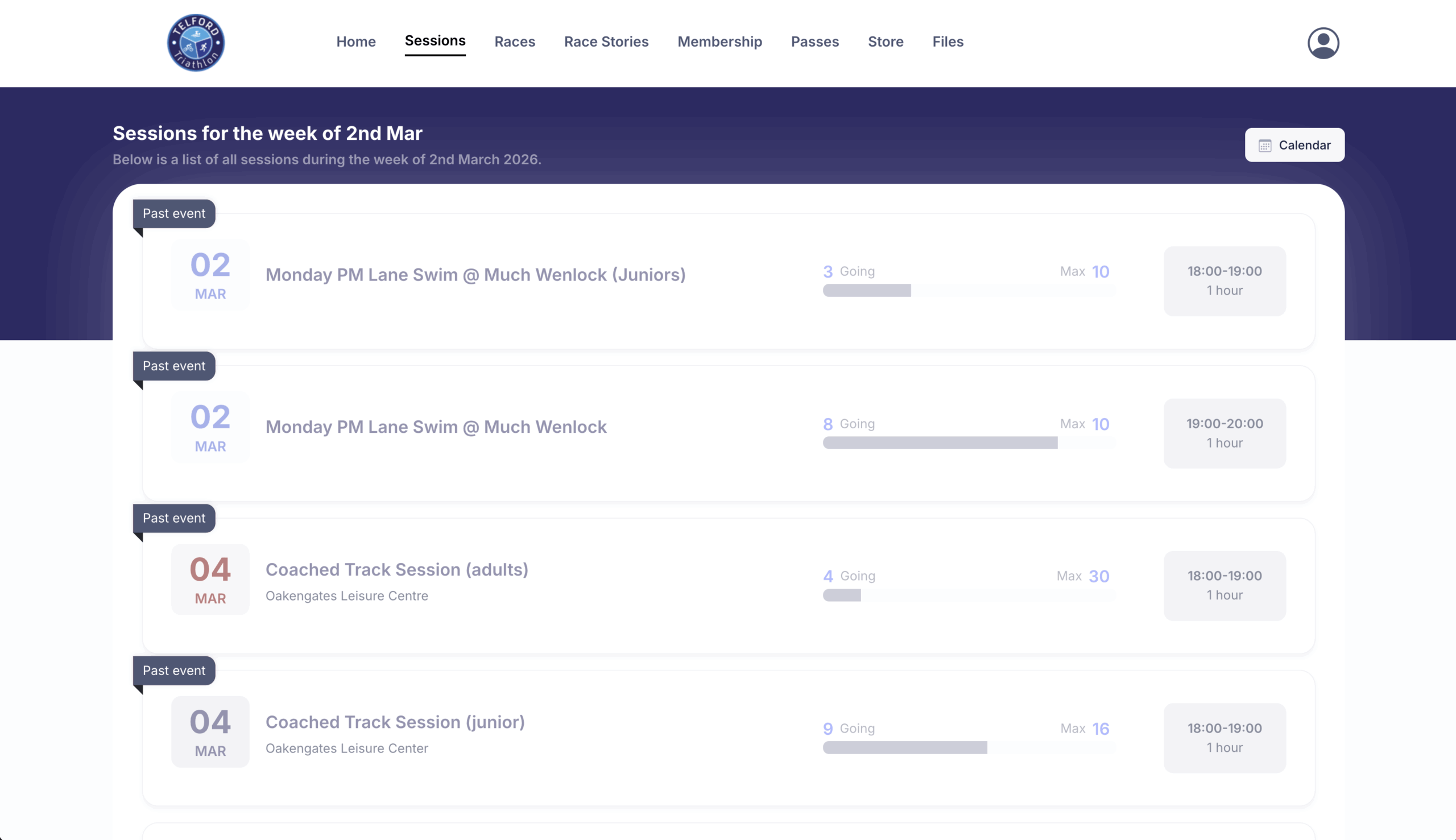Visit the Store page
This screenshot has height=840, width=1456.
pyautogui.click(x=886, y=42)
